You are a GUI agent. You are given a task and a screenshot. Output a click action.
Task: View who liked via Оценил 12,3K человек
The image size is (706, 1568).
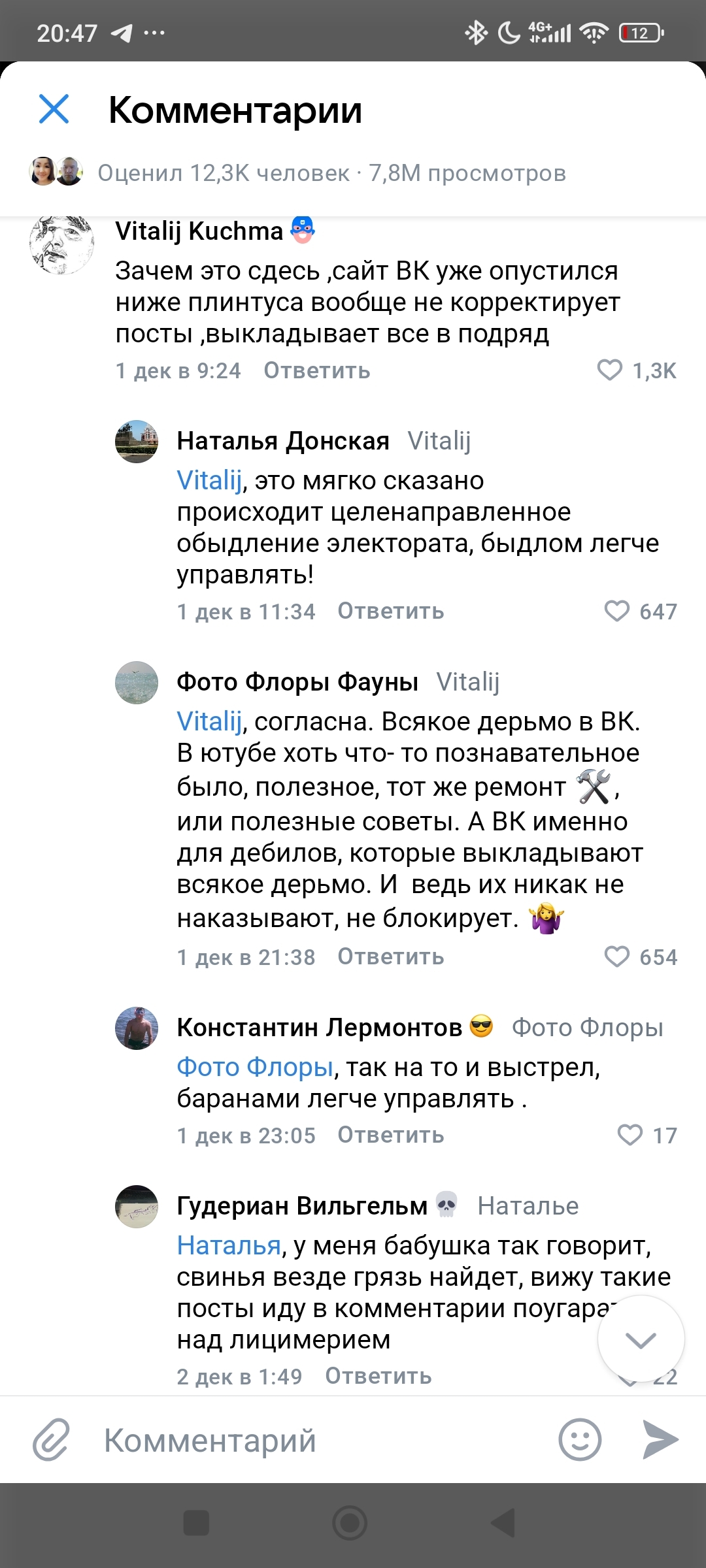click(x=224, y=173)
